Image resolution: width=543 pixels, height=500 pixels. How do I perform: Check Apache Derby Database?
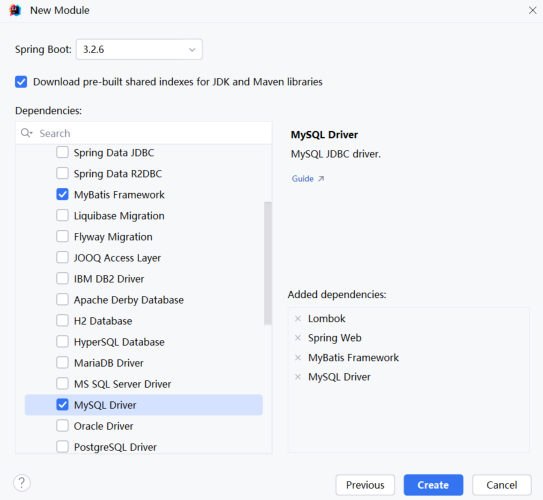(x=62, y=300)
